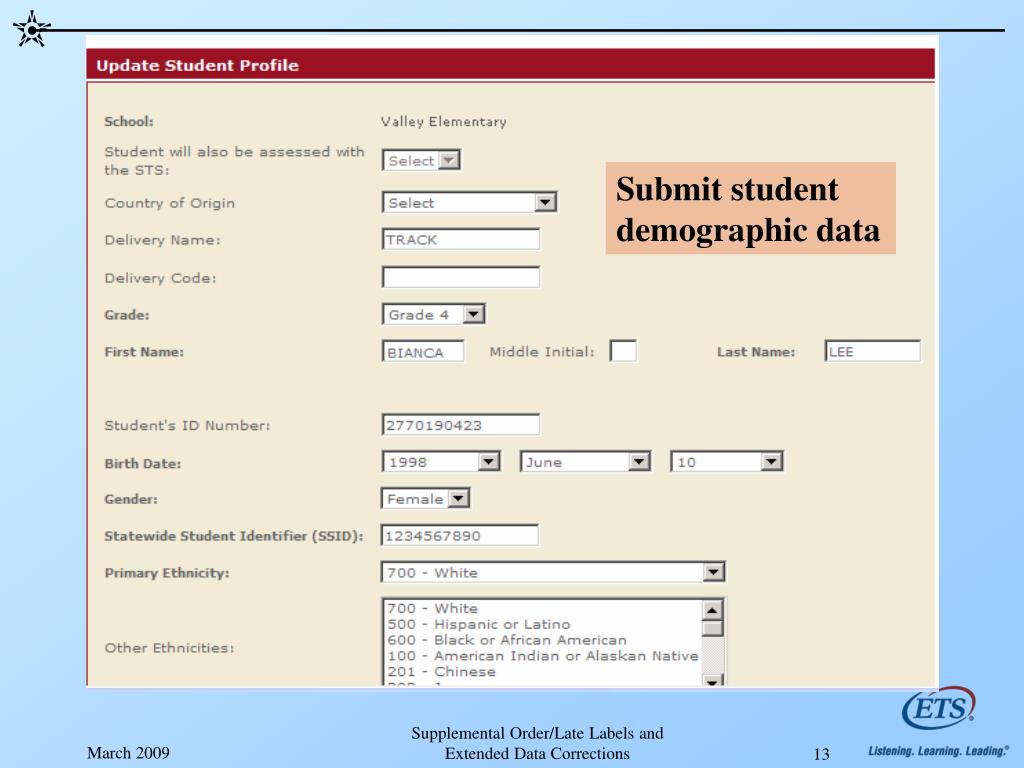This screenshot has width=1024, height=768.
Task: Click the 'Primary Ethnicity:' label
Action: (167, 573)
